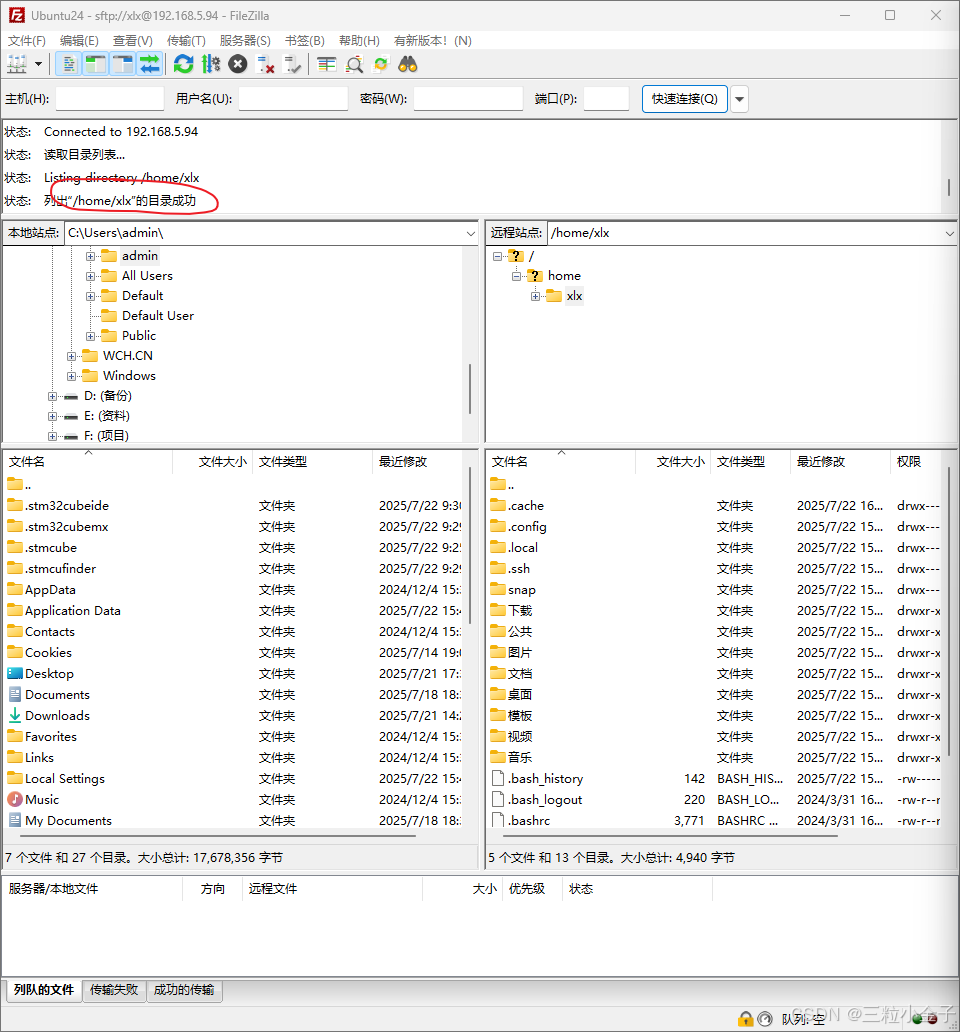The image size is (960, 1032).
Task: Toggle message log display icon
Action: [69, 64]
